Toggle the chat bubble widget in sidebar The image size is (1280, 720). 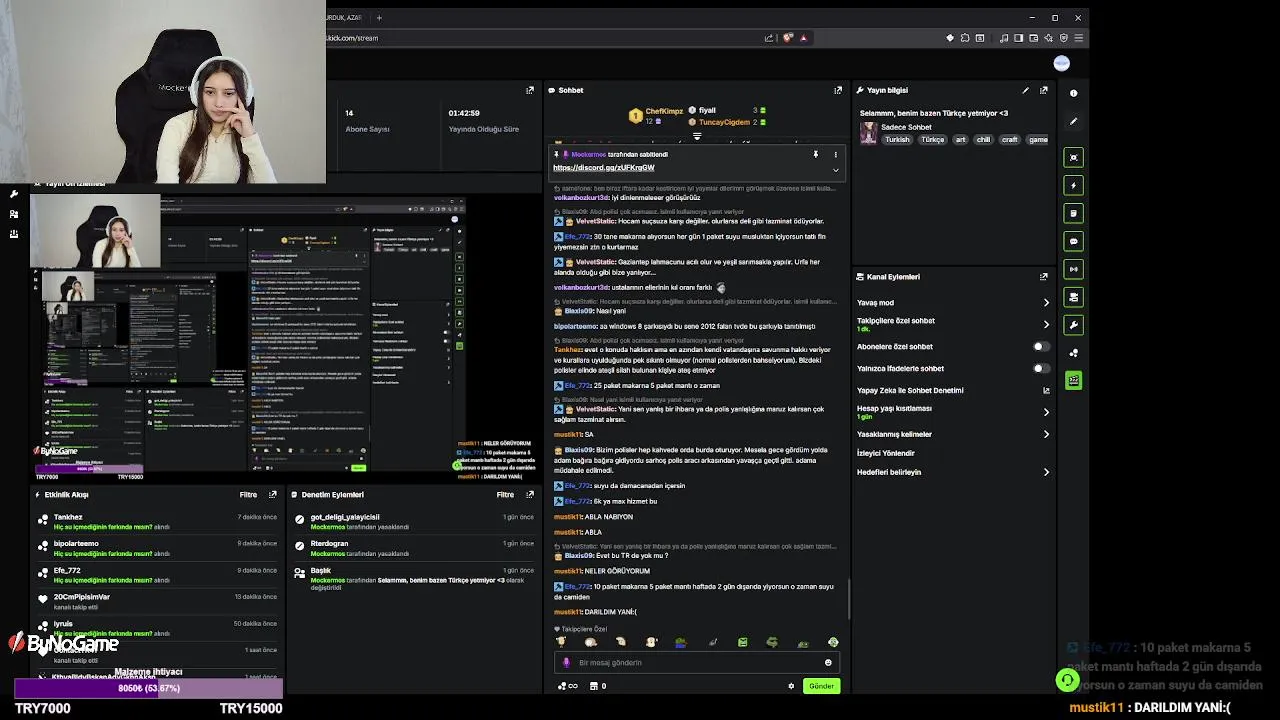point(1073,241)
